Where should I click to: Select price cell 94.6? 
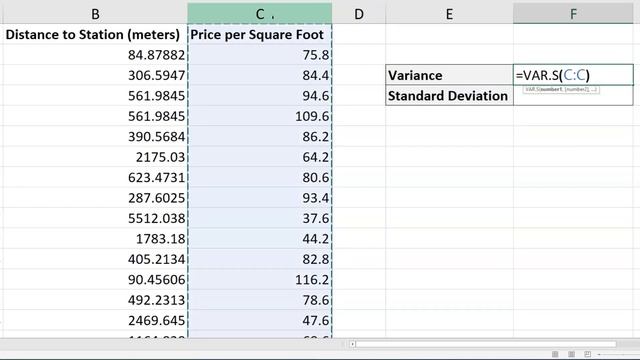(x=260, y=96)
